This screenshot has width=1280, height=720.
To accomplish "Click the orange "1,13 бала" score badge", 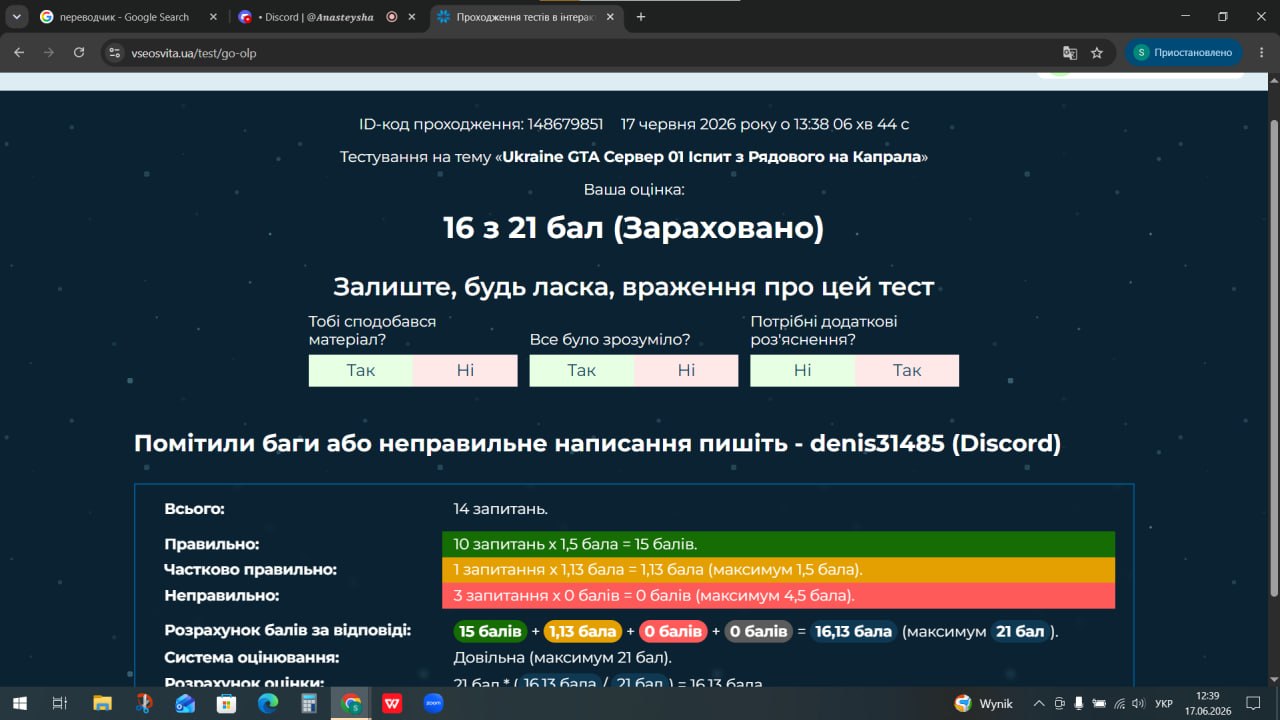I will coord(583,632).
